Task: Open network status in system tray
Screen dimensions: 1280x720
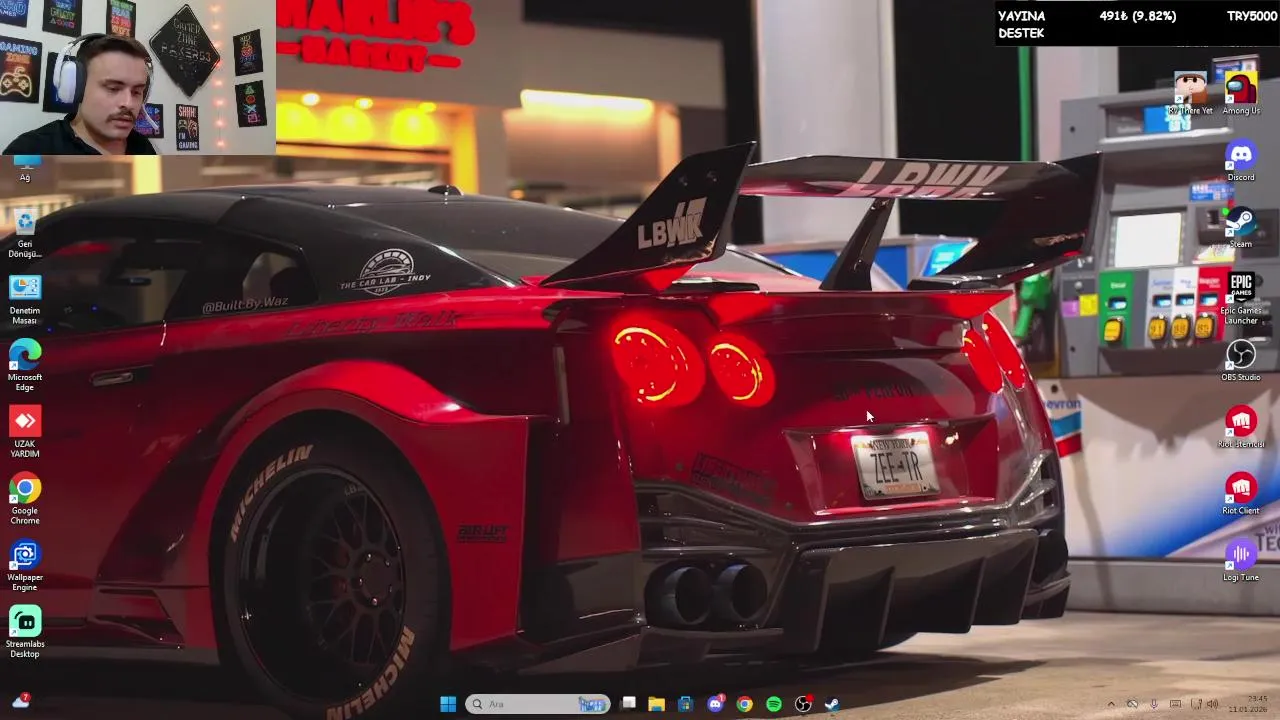Action: (1196, 704)
